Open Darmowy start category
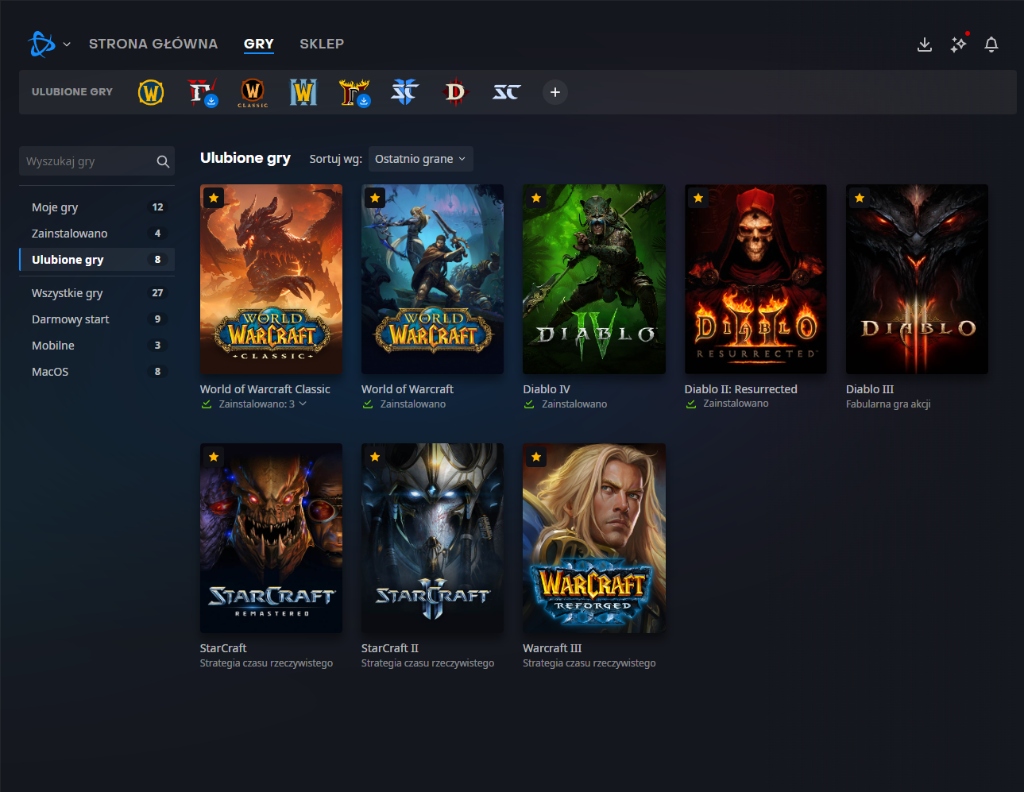 pyautogui.click(x=97, y=319)
